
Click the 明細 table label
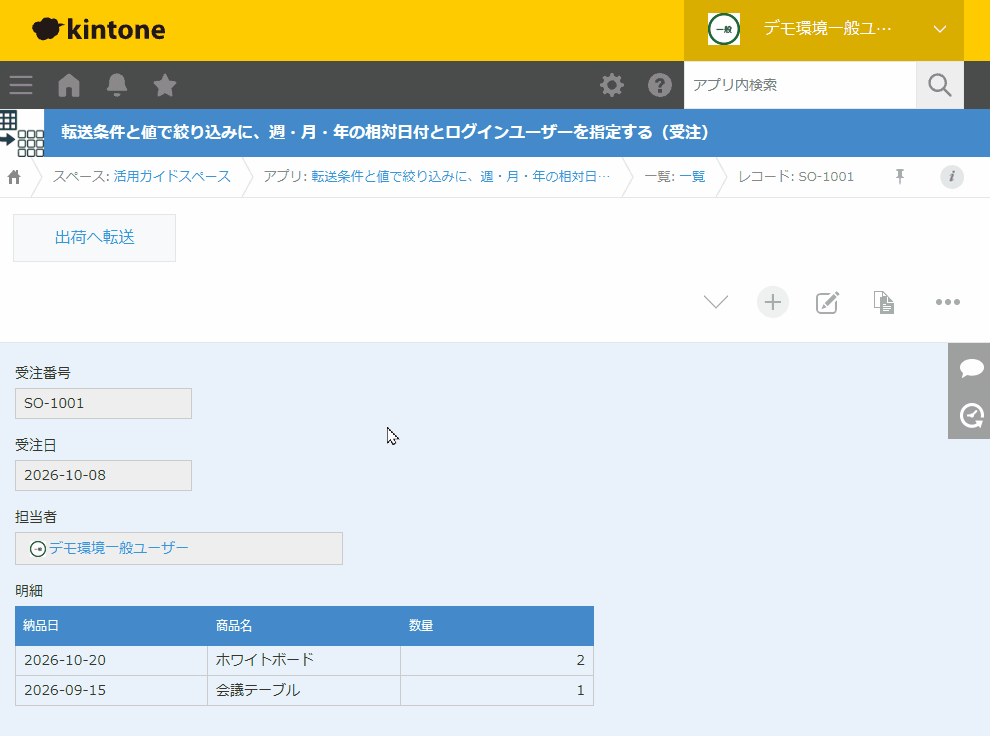[29, 591]
